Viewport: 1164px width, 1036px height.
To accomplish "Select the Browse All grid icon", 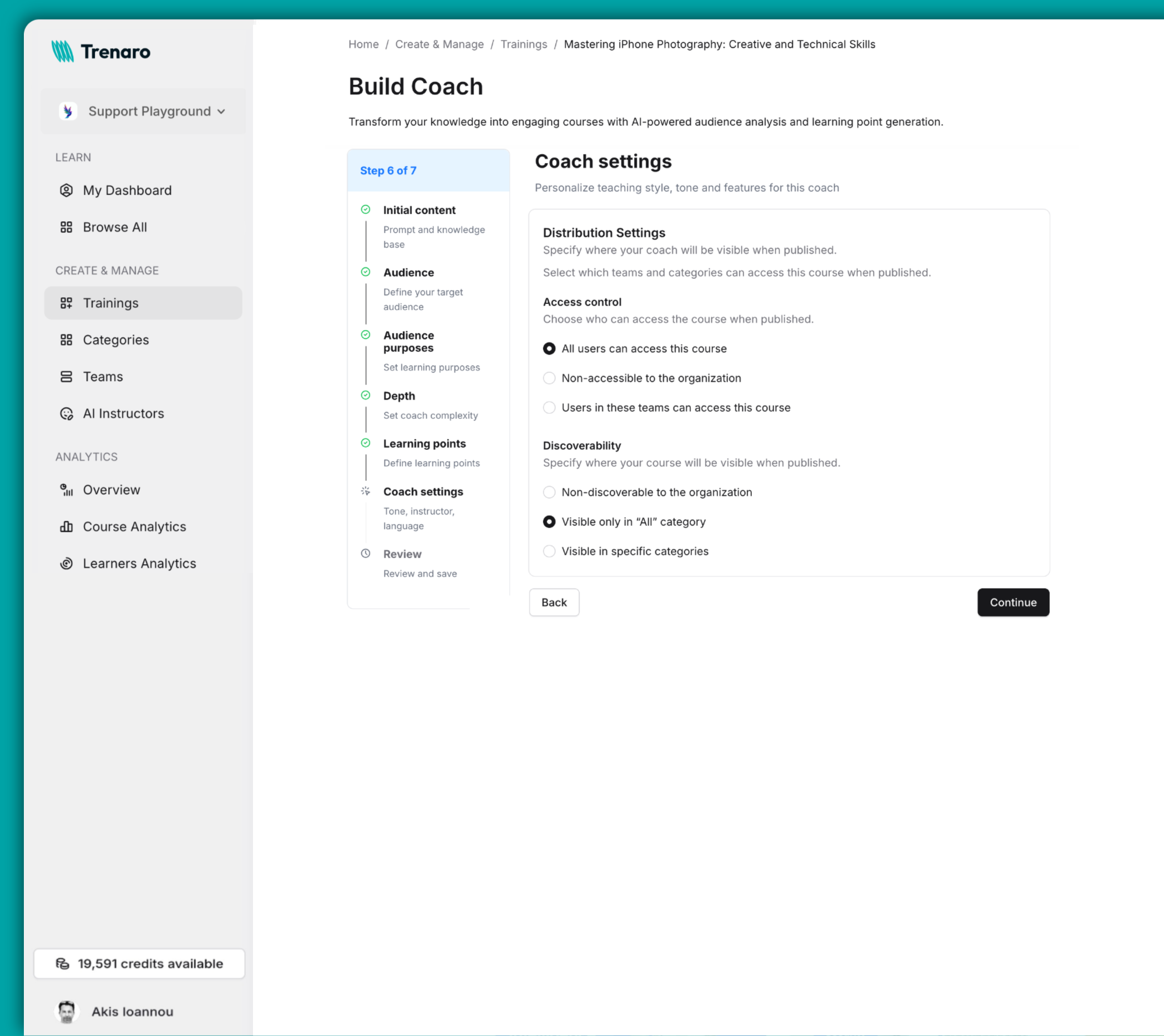I will 66,226.
